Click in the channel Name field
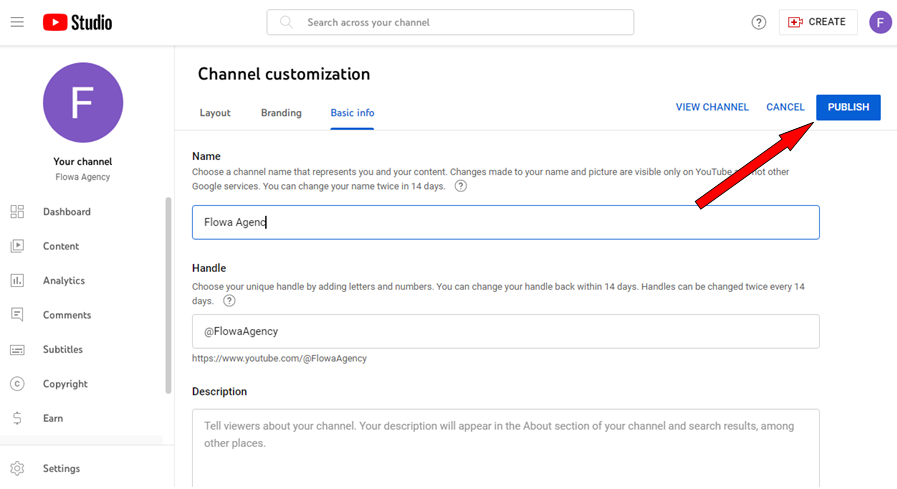The height and width of the screenshot is (489, 897). tap(506, 222)
